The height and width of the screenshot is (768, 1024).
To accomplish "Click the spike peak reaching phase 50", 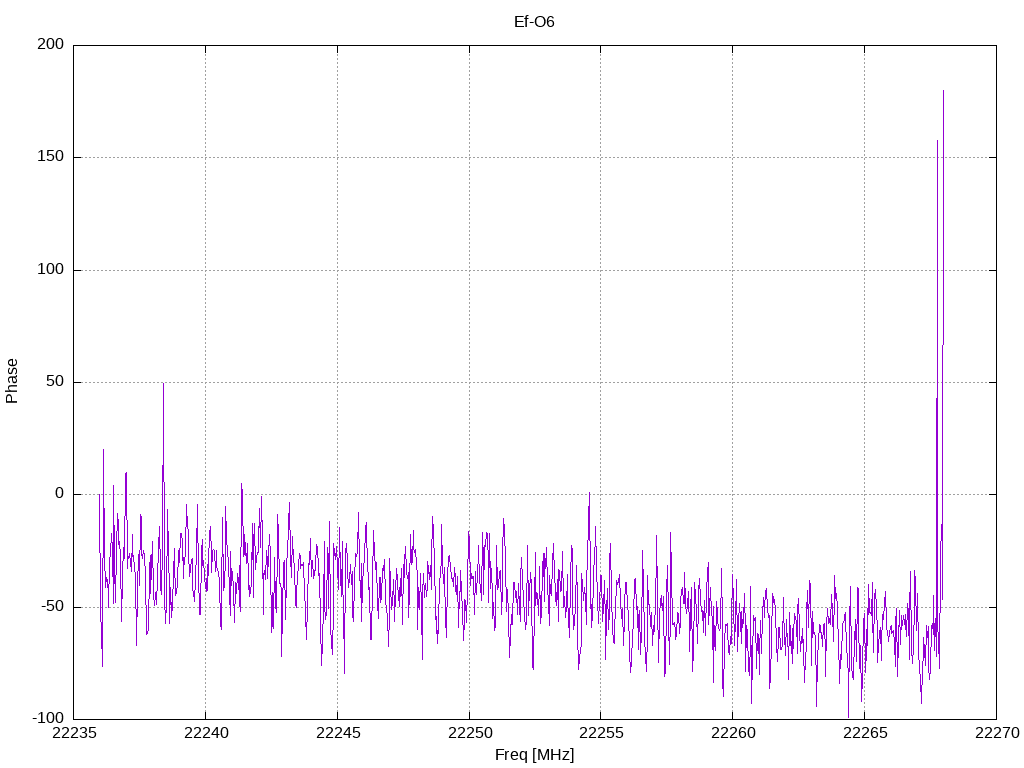I will pyautogui.click(x=163, y=383).
